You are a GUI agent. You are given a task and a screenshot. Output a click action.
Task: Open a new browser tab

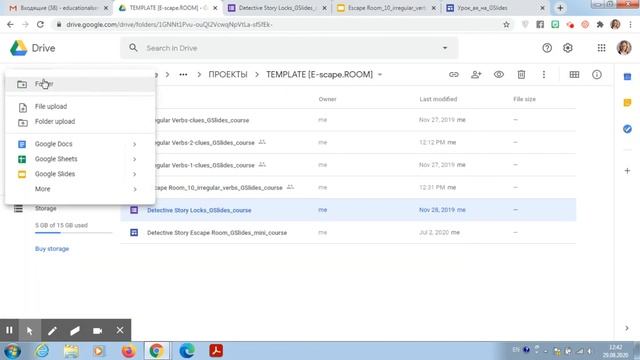pos(560,8)
